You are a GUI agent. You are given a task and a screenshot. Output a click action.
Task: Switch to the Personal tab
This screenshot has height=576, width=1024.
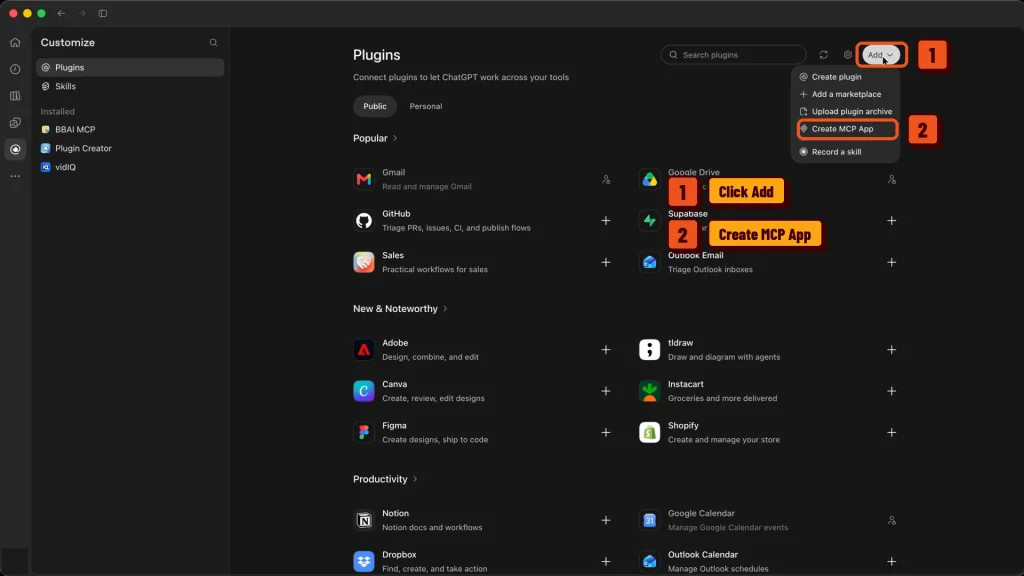pyautogui.click(x=426, y=106)
